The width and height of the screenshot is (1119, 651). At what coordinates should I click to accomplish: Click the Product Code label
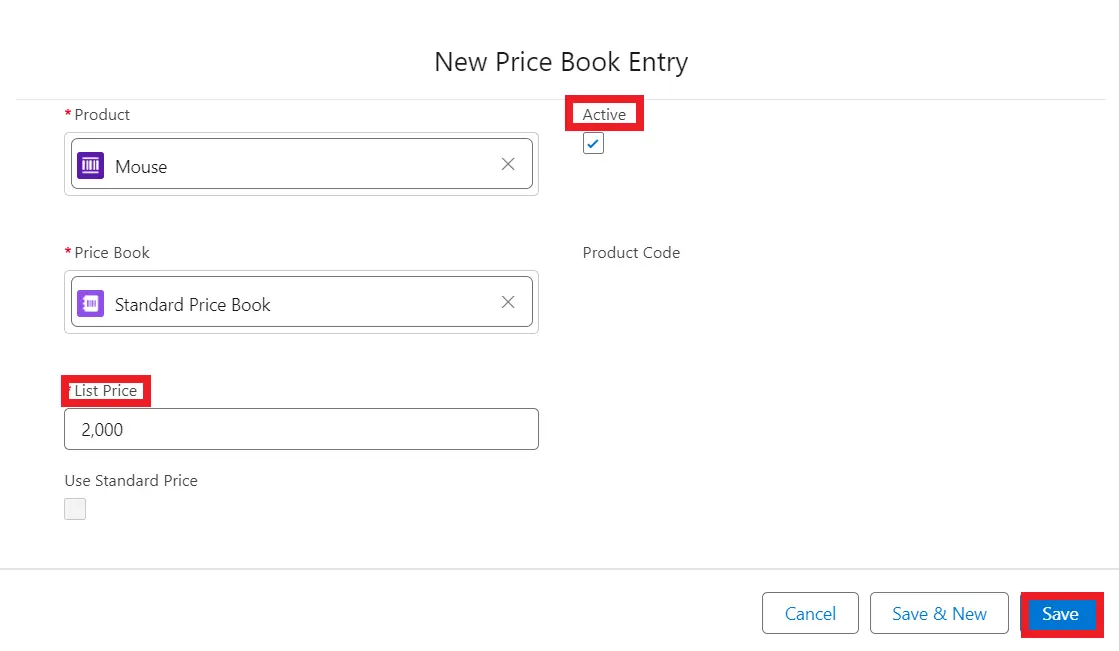pos(631,253)
